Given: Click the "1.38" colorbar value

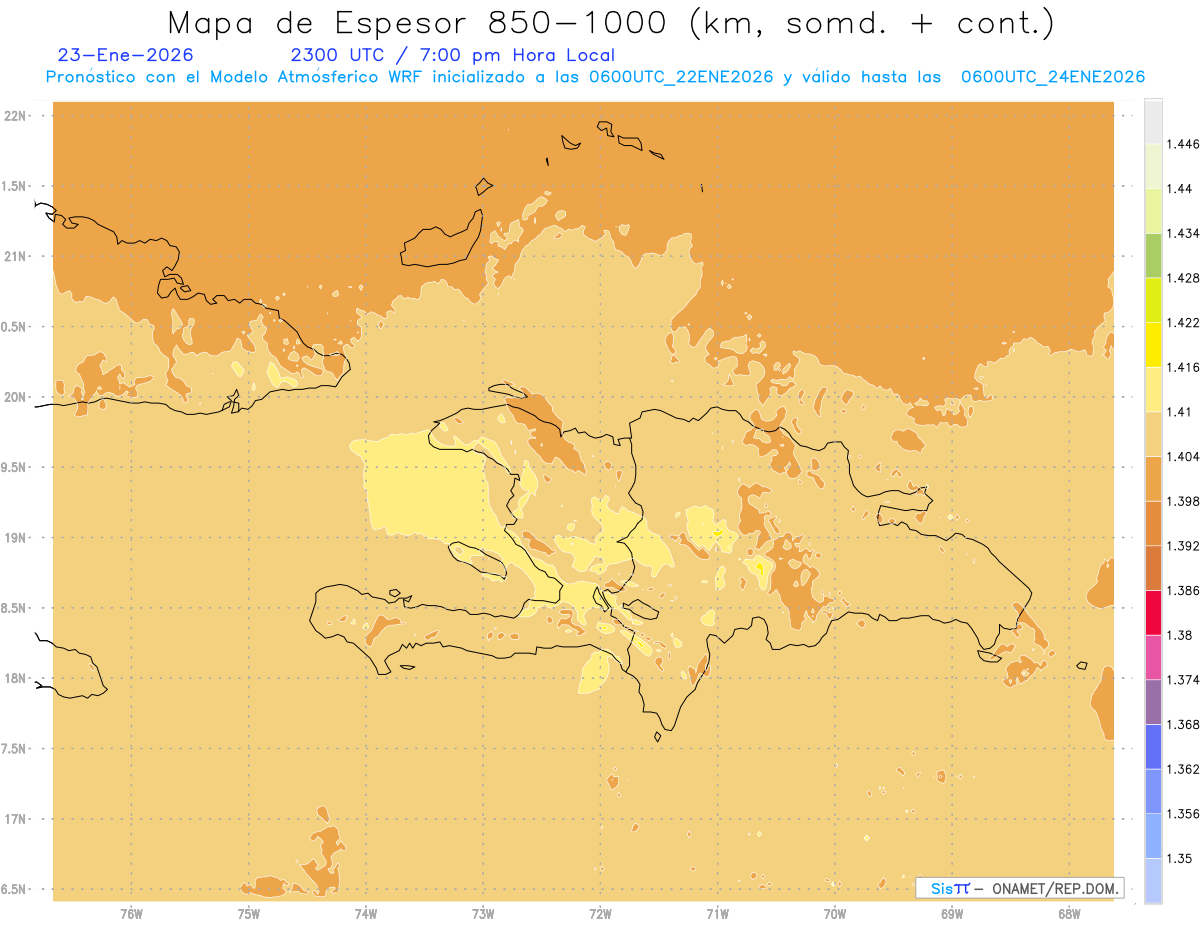Looking at the screenshot, I should point(1180,635).
